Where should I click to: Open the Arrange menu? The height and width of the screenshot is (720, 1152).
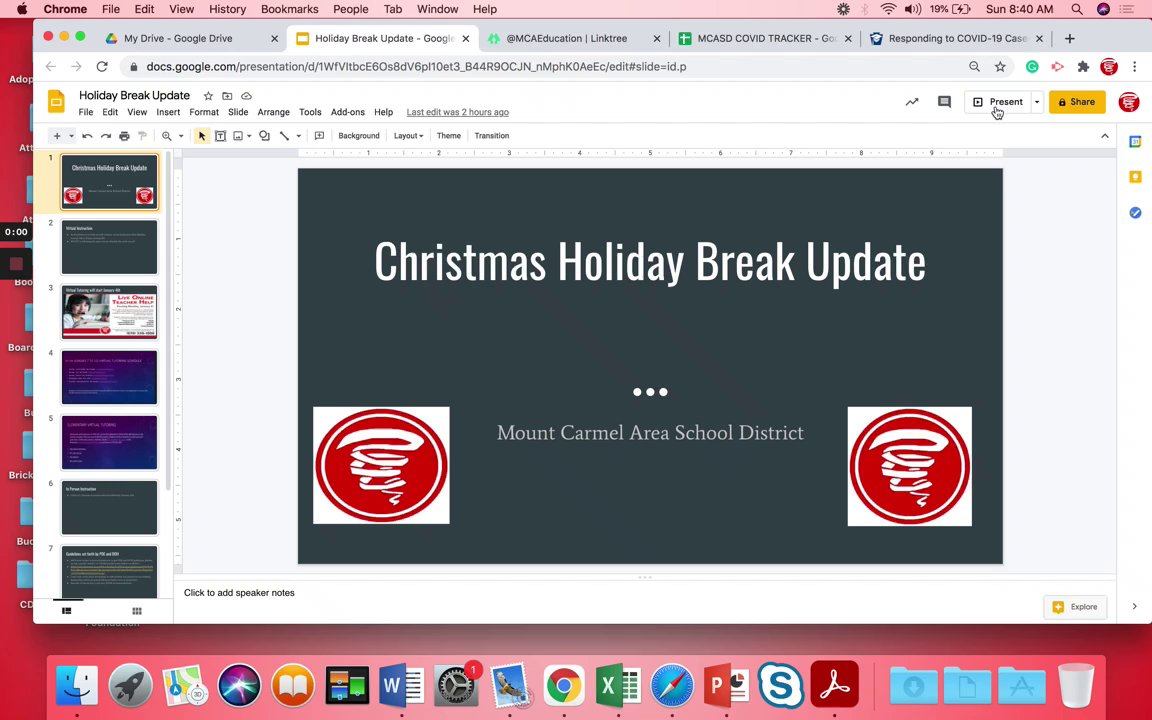point(273,112)
